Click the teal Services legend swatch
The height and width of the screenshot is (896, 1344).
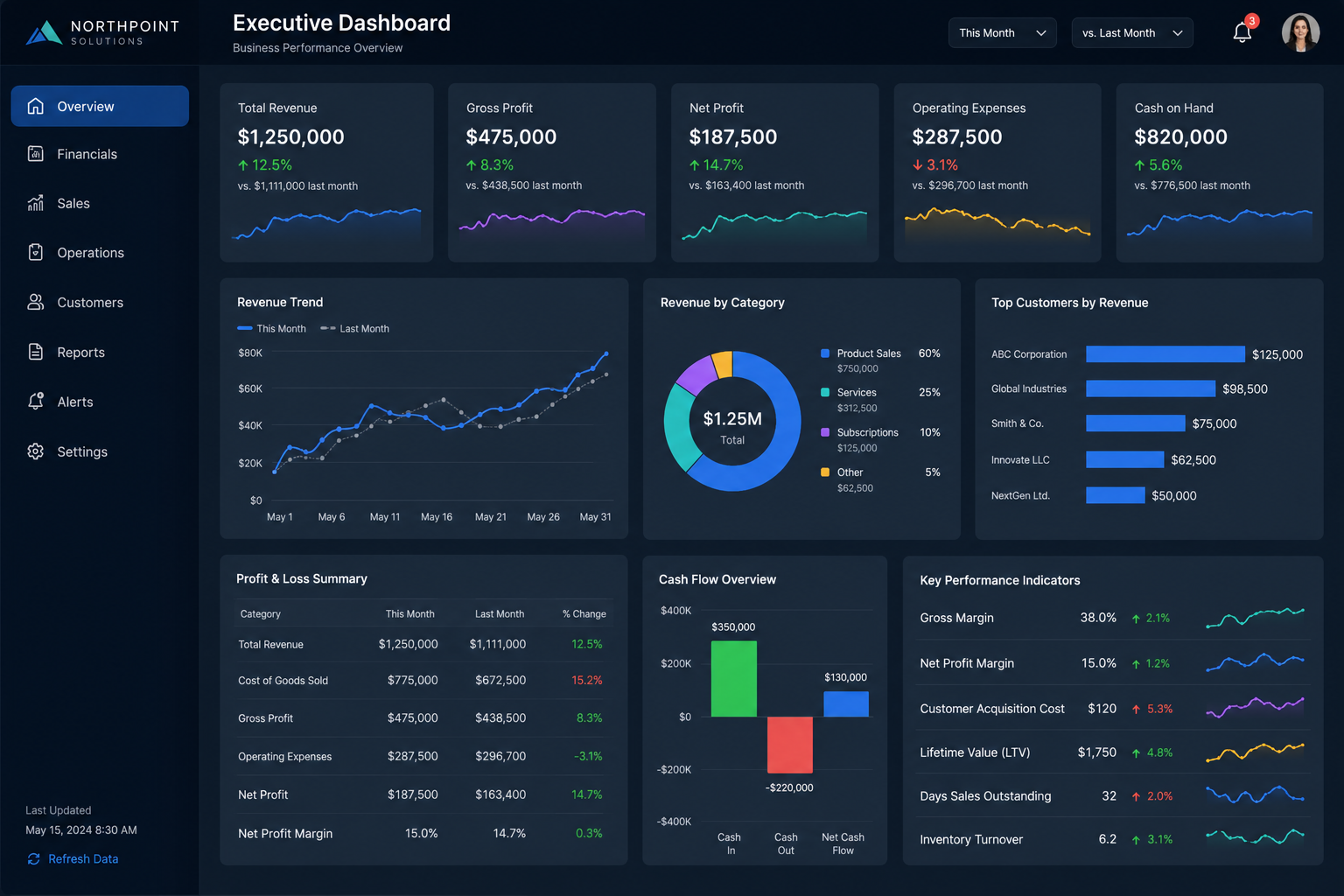(825, 393)
